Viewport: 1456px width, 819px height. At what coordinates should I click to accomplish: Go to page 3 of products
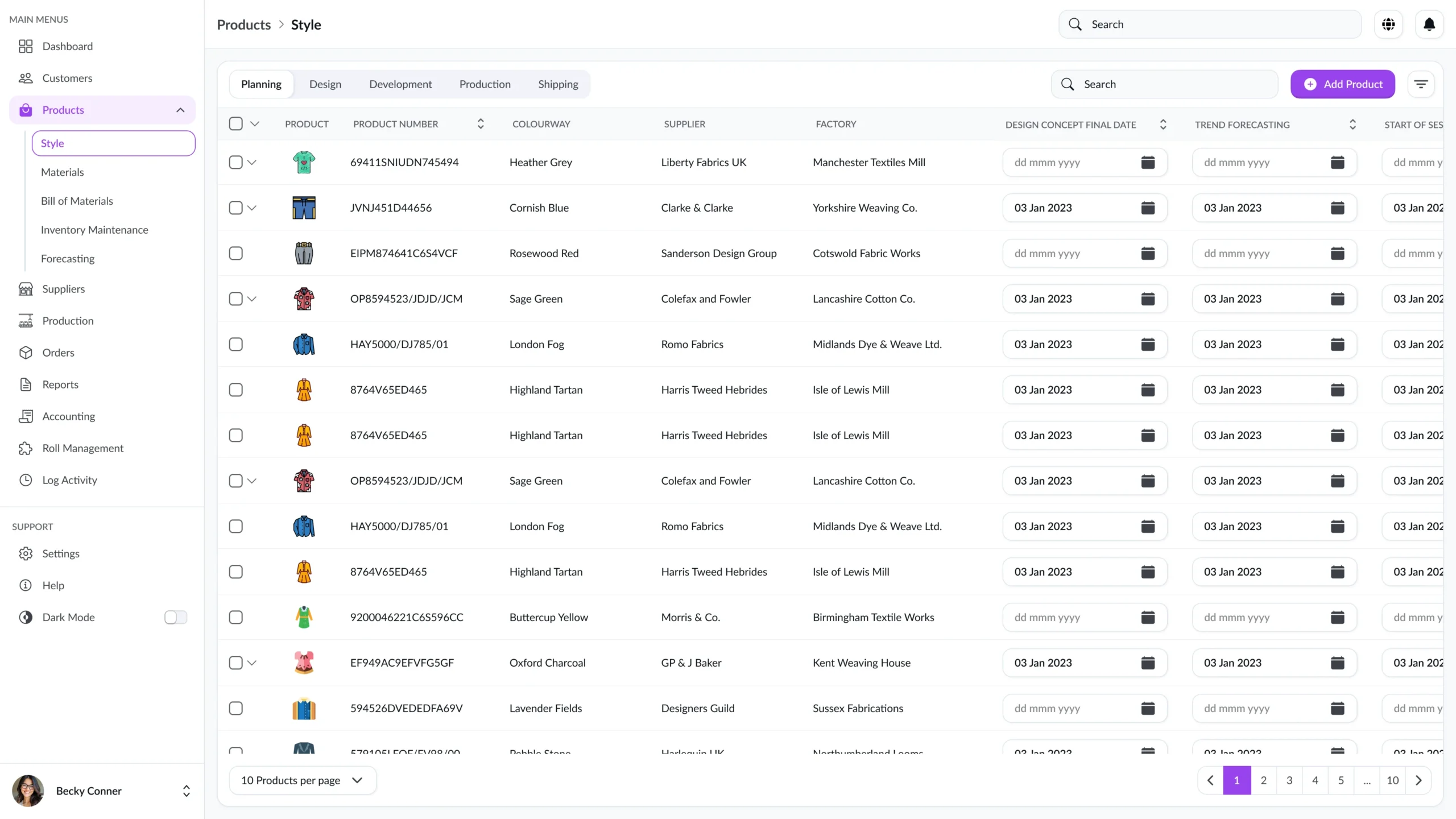point(1289,780)
